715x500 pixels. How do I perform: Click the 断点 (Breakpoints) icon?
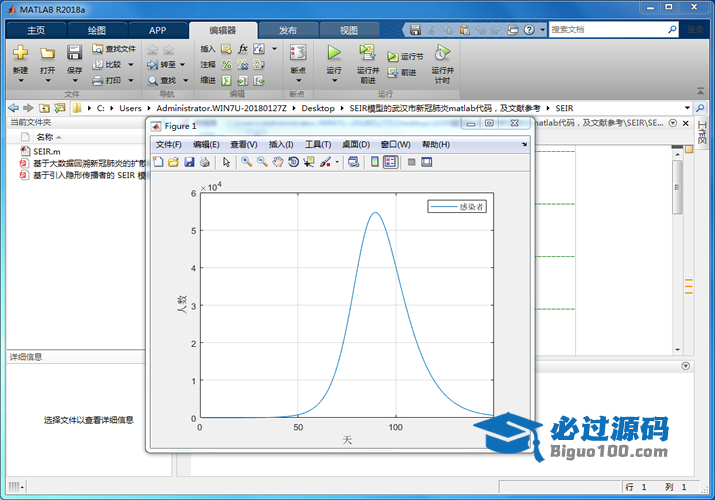tap(298, 52)
